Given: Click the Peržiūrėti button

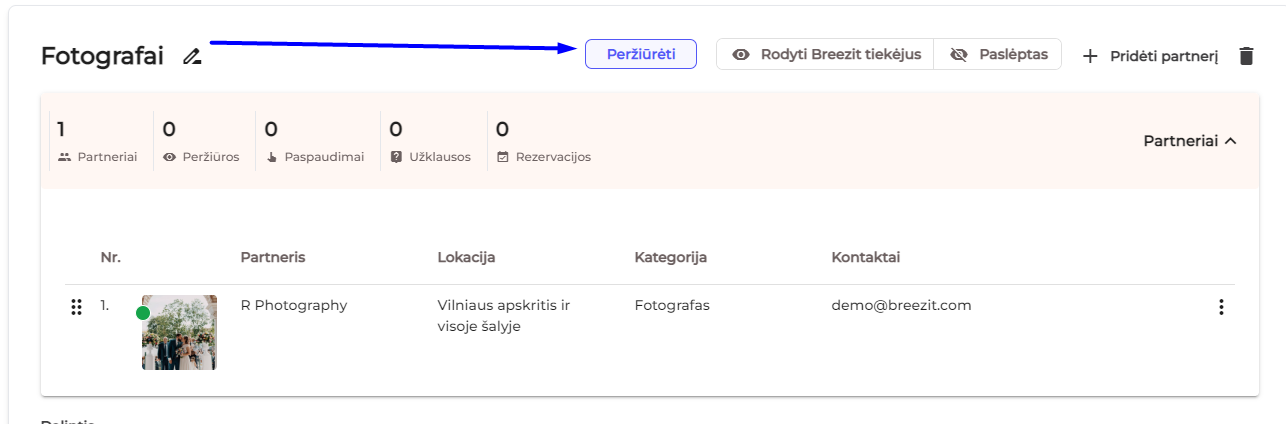Looking at the screenshot, I should pyautogui.click(x=640, y=54).
